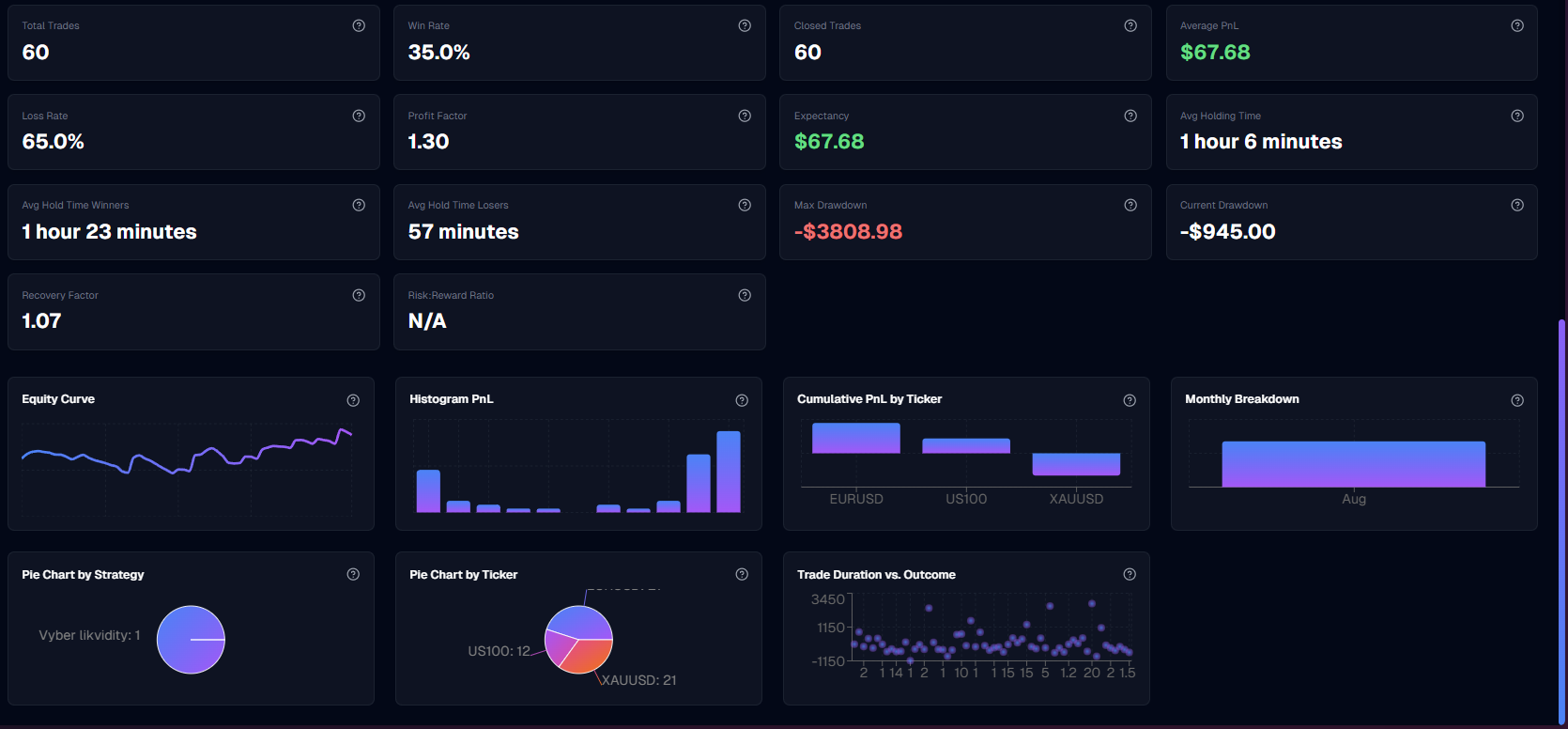This screenshot has height=729, width=1568.
Task: Click the Histogram PnL info icon
Action: point(742,400)
